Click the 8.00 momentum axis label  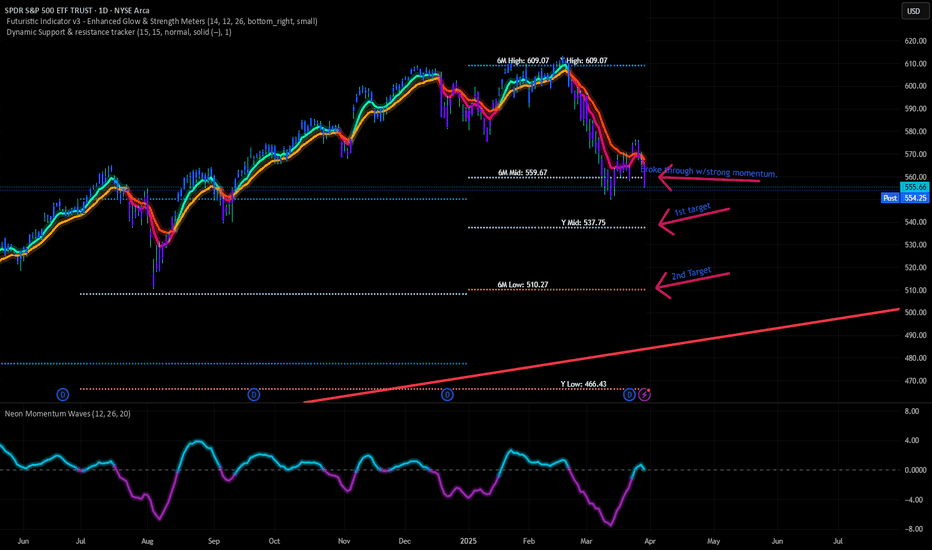click(912, 411)
